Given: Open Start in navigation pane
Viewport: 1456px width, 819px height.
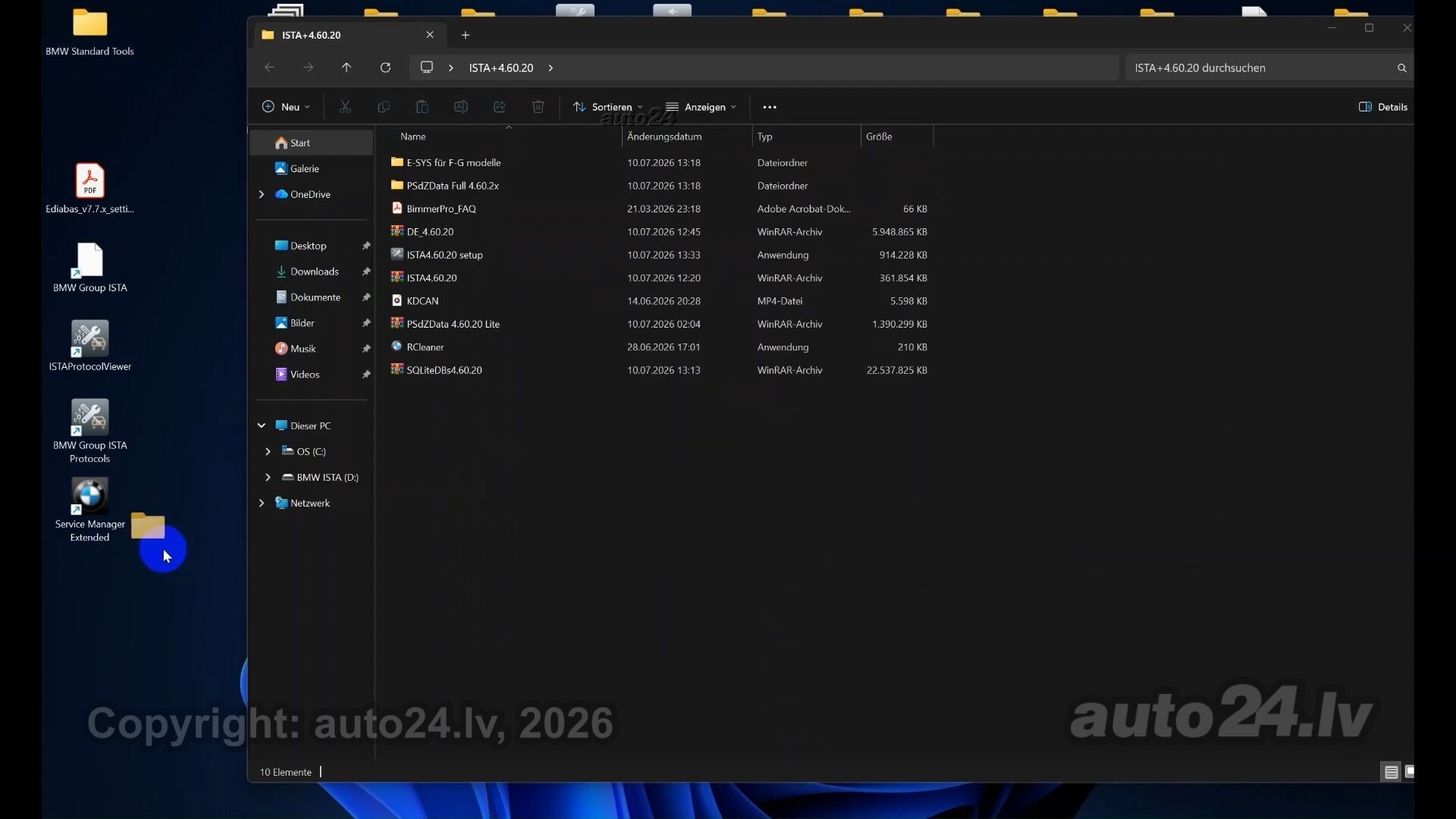Looking at the screenshot, I should [311, 143].
